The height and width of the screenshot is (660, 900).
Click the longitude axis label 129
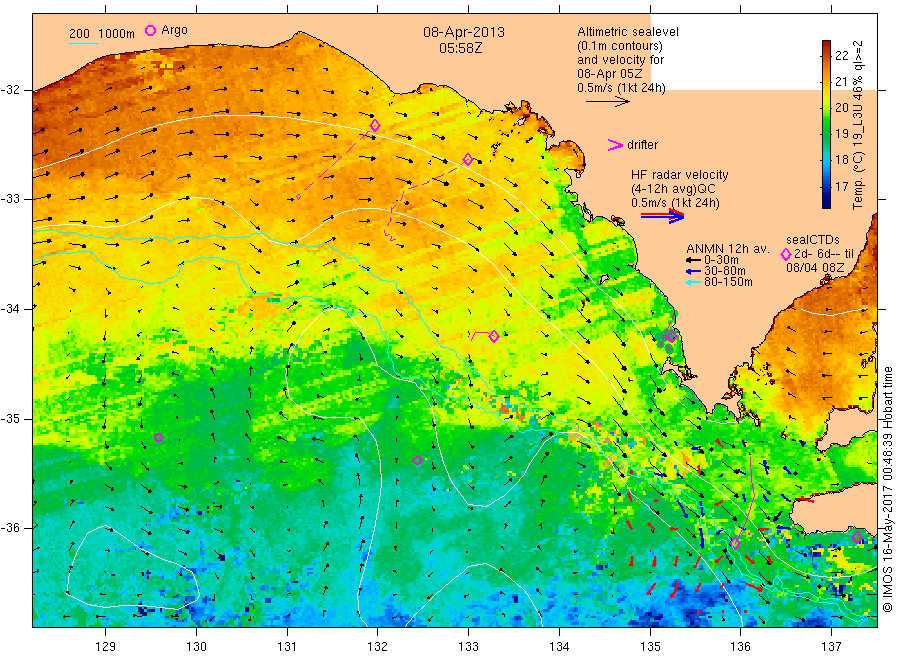(106, 647)
